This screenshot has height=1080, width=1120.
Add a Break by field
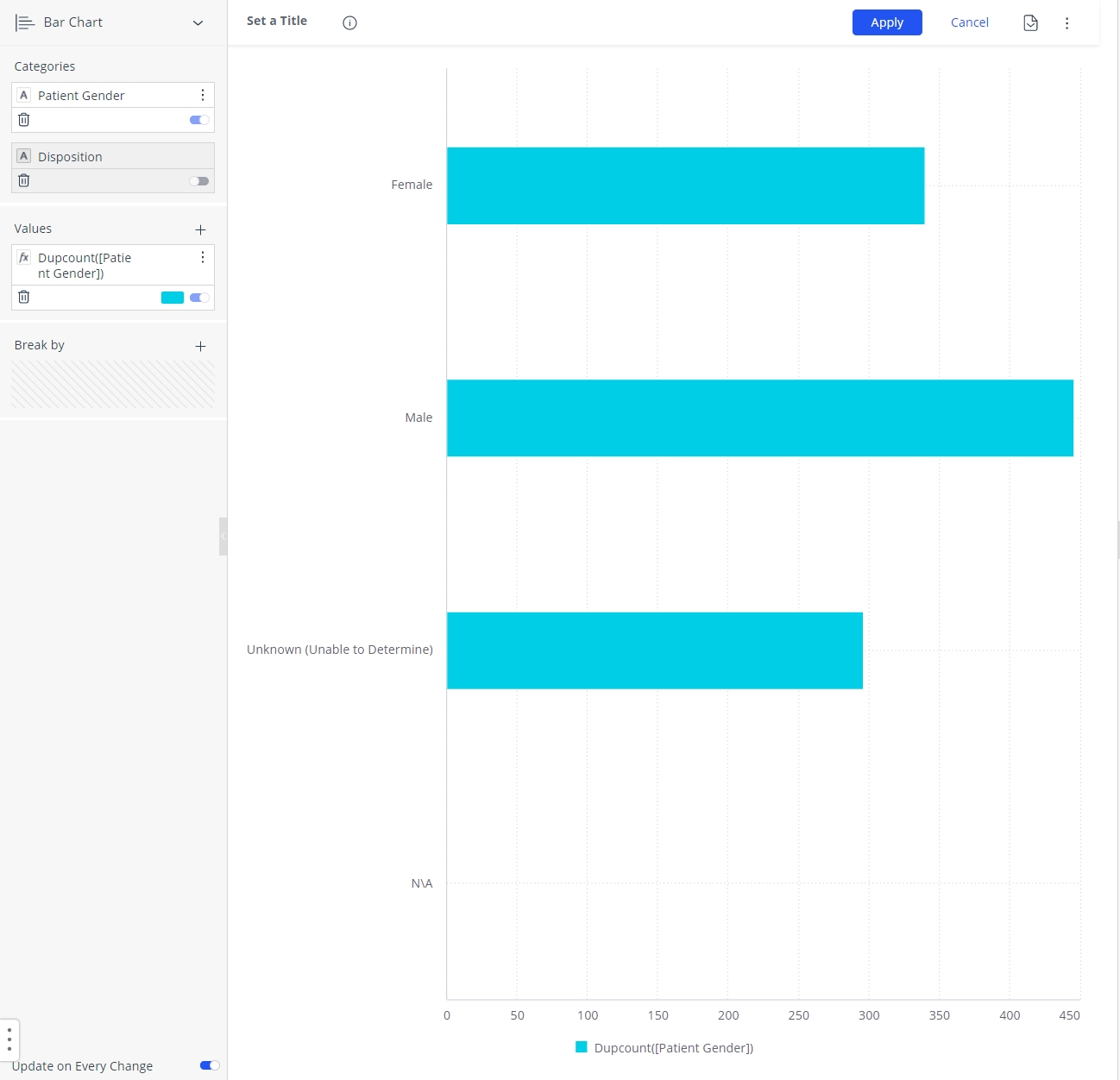click(x=200, y=346)
